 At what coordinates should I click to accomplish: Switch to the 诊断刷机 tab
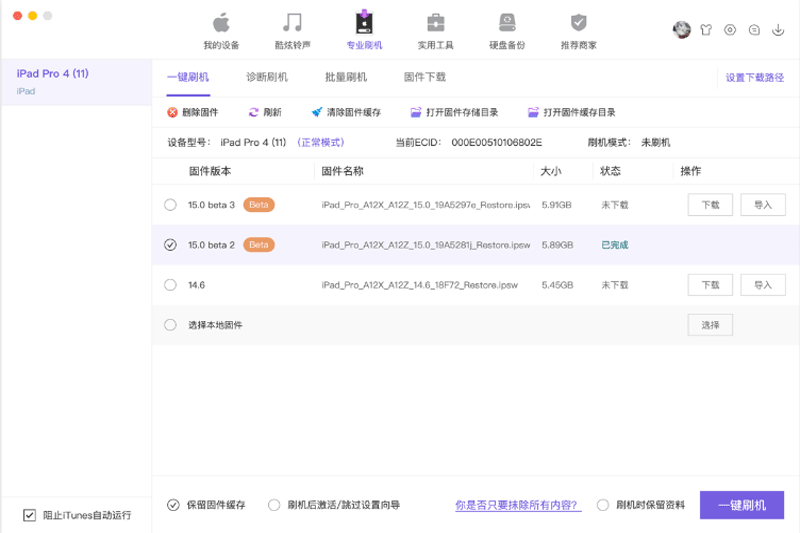click(x=267, y=77)
